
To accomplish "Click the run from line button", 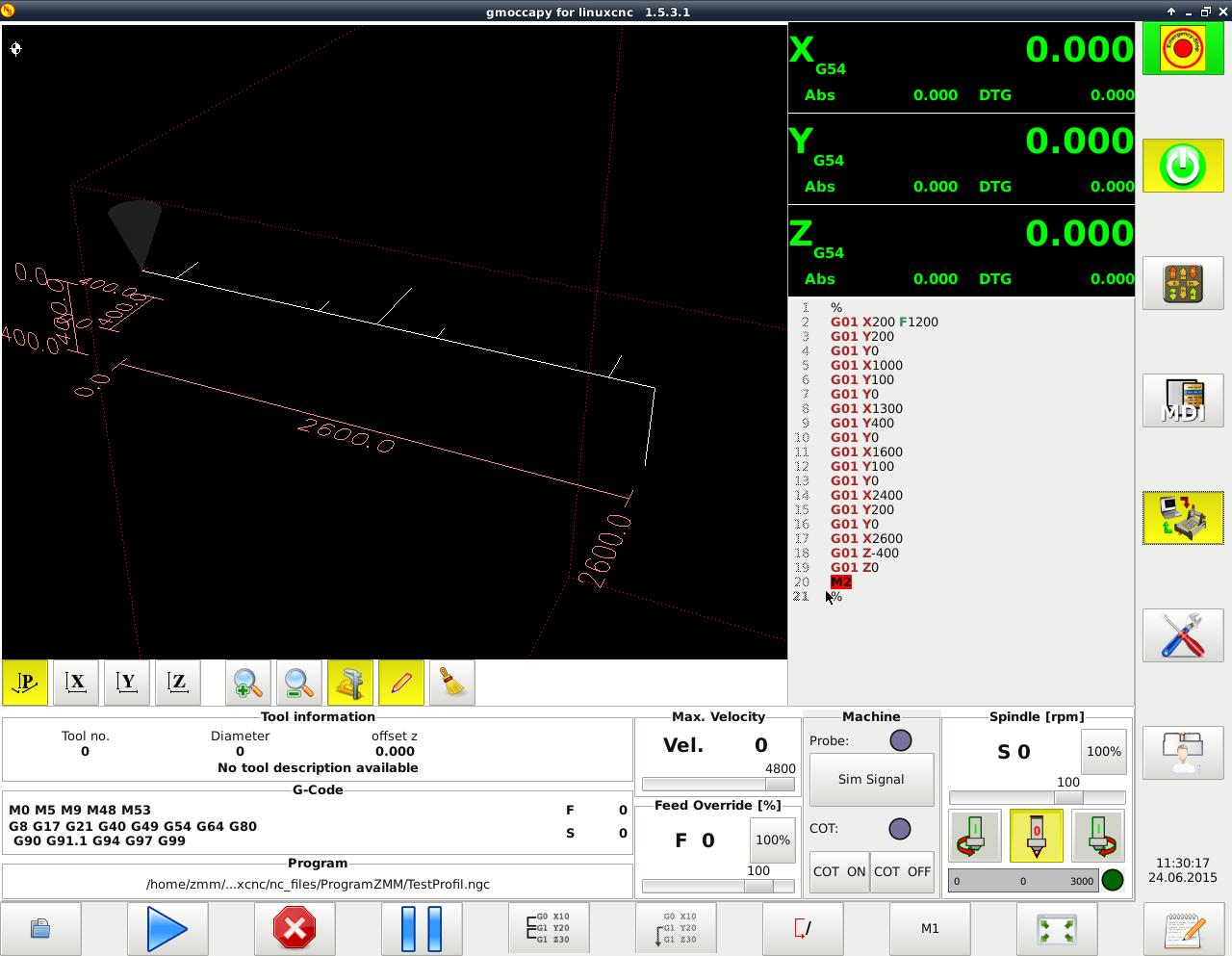I will pos(676,929).
